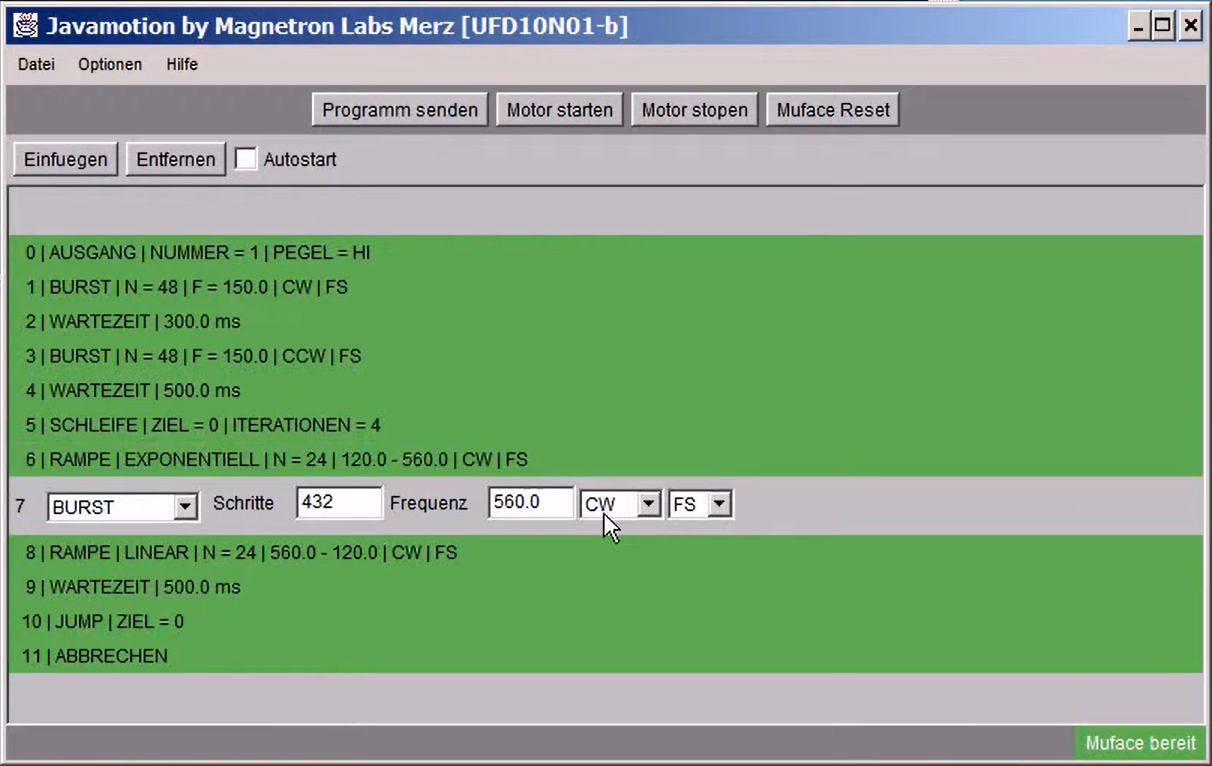1212x766 pixels.
Task: Maximize the Javamotion window
Action: pos(1164,26)
